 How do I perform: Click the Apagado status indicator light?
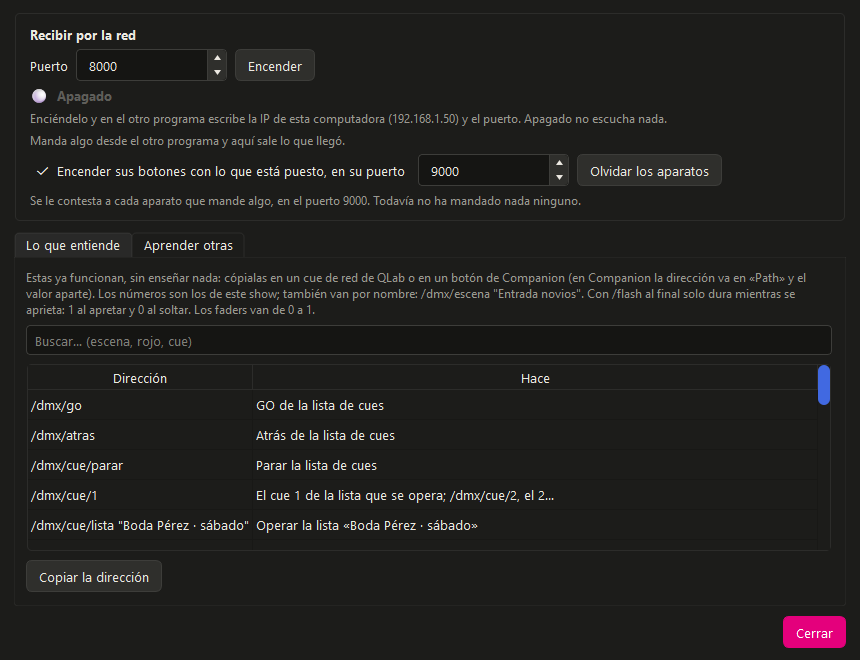coord(39,96)
